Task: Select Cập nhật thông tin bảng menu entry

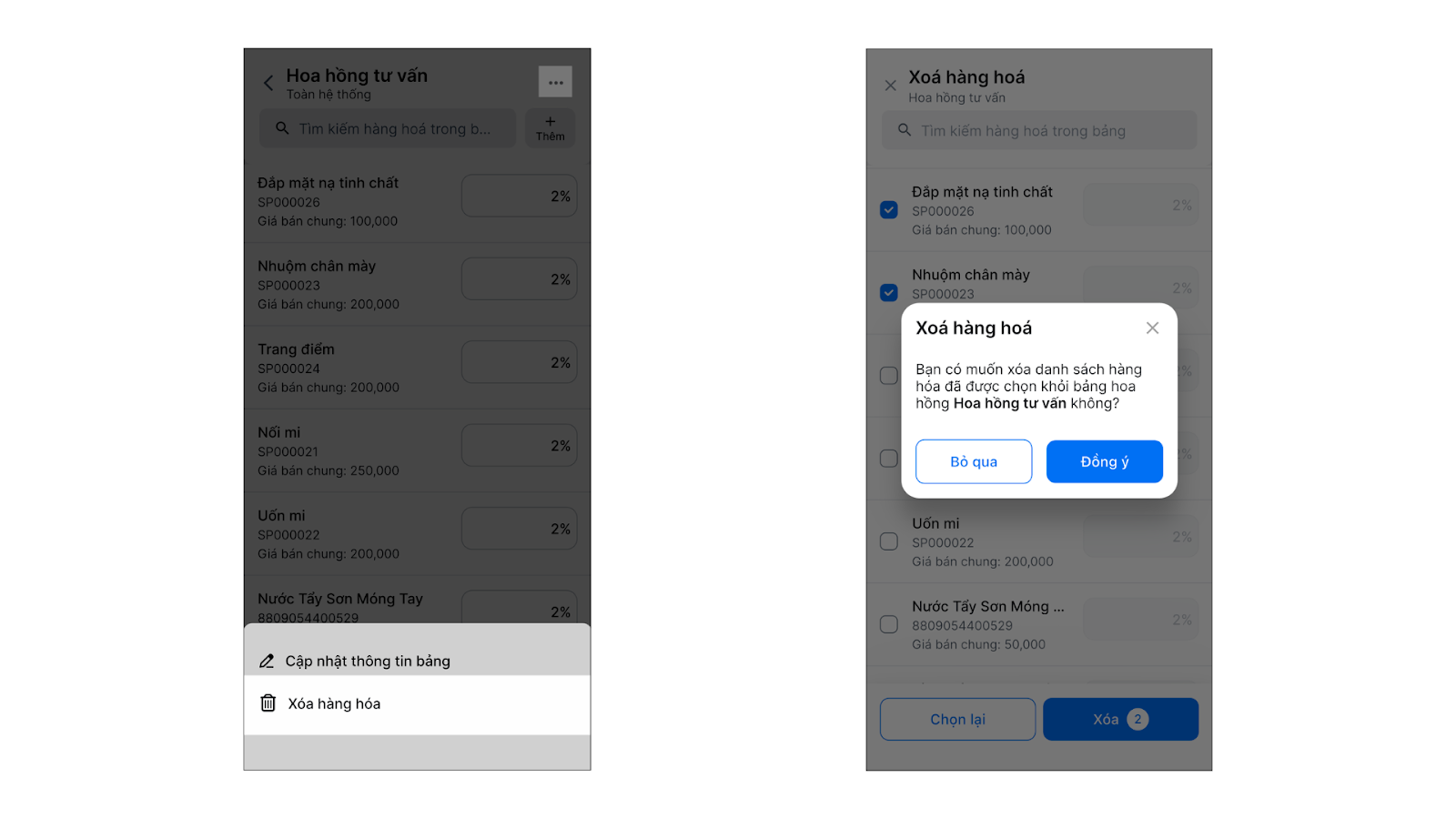Action: pos(417,661)
